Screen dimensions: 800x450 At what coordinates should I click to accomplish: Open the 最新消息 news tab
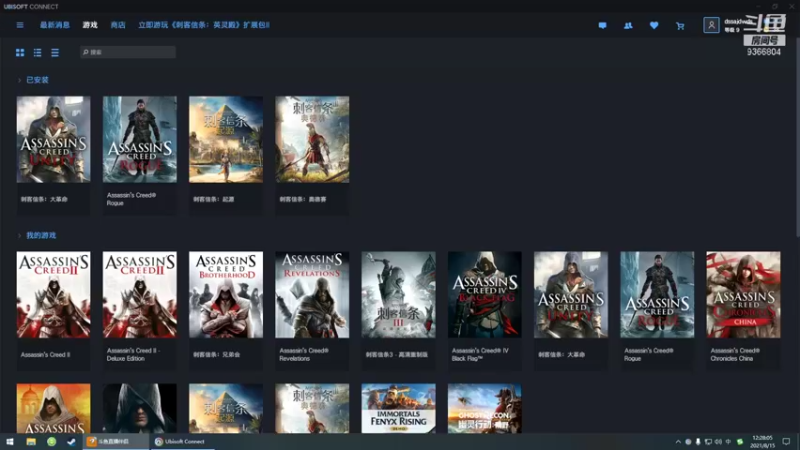[55, 25]
